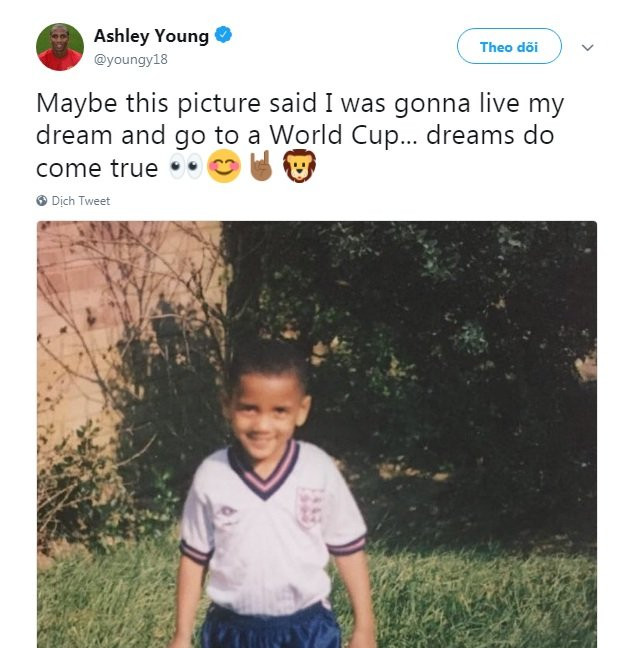Viewport: 624px width, 648px height.
Task: Open the tweet options chevron menu
Action: click(x=588, y=47)
